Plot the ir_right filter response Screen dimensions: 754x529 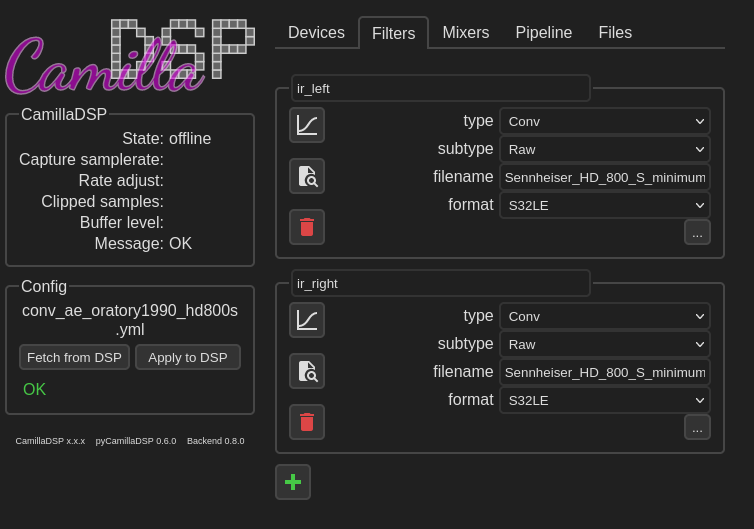307,320
